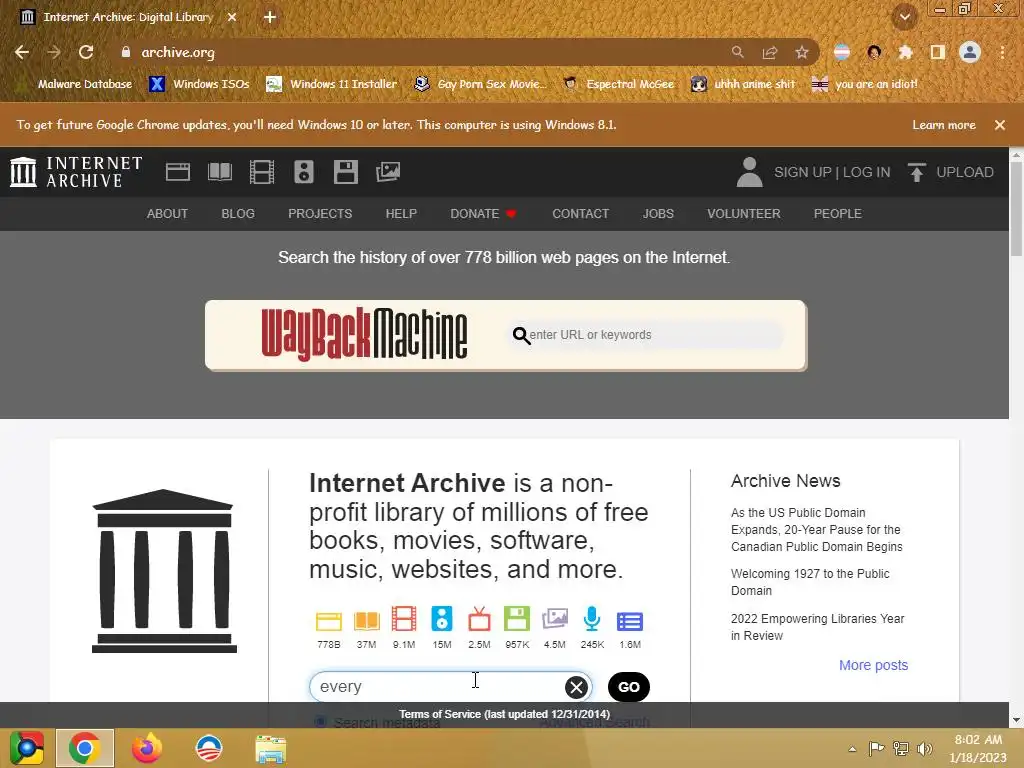Open Firefox from the taskbar
Screen dimensions: 1024x768
147,748
